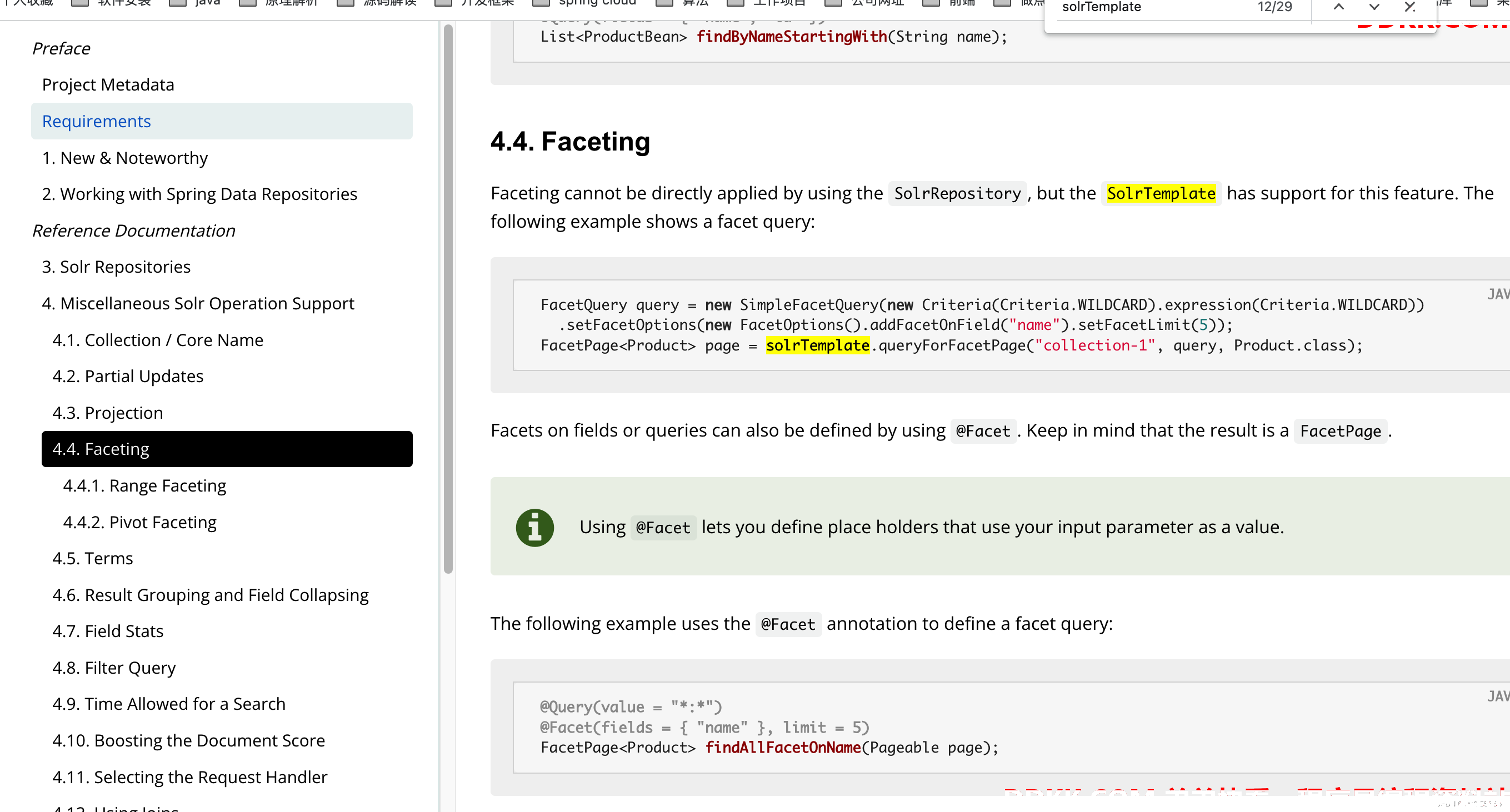Navigate to 4.2. Partial Updates
This screenshot has height=812, width=1510.
(x=128, y=377)
